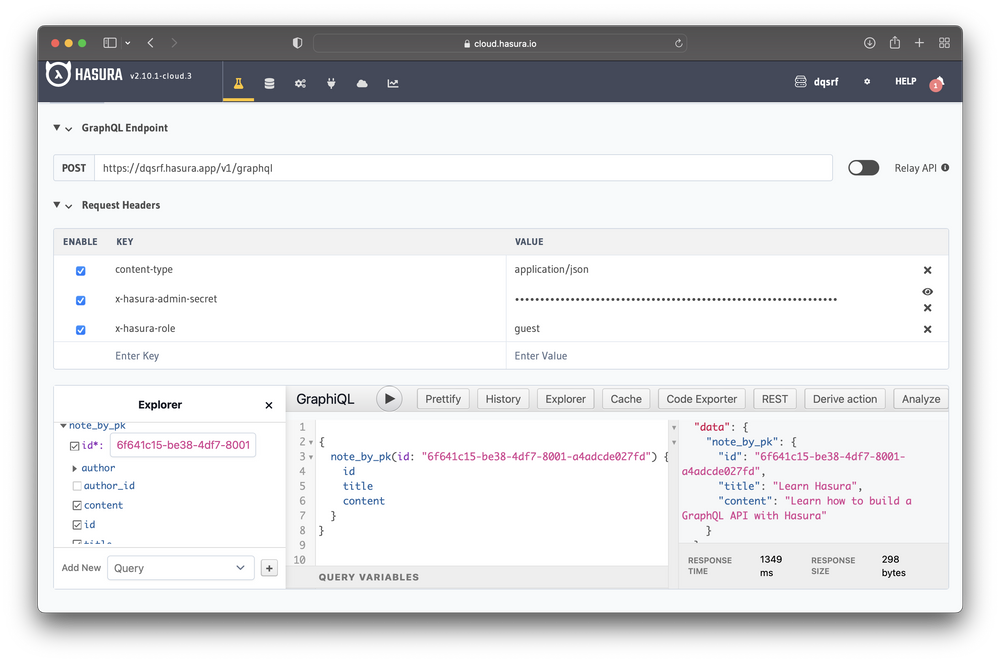The image size is (1000, 662).
Task: Reveal the x-hasura-admin-secret value with eye icon
Action: (x=927, y=291)
